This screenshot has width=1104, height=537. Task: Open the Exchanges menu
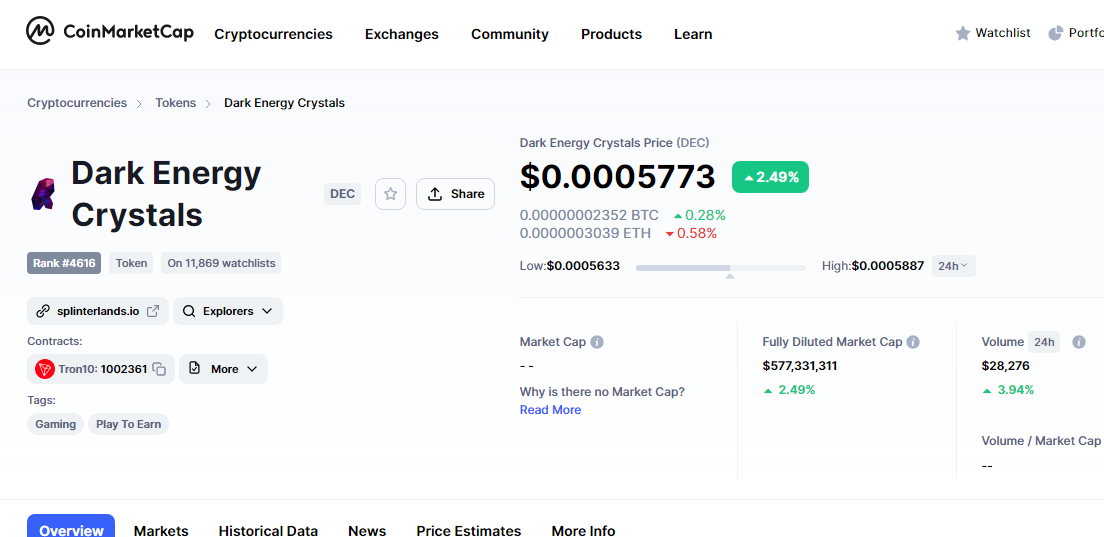401,34
